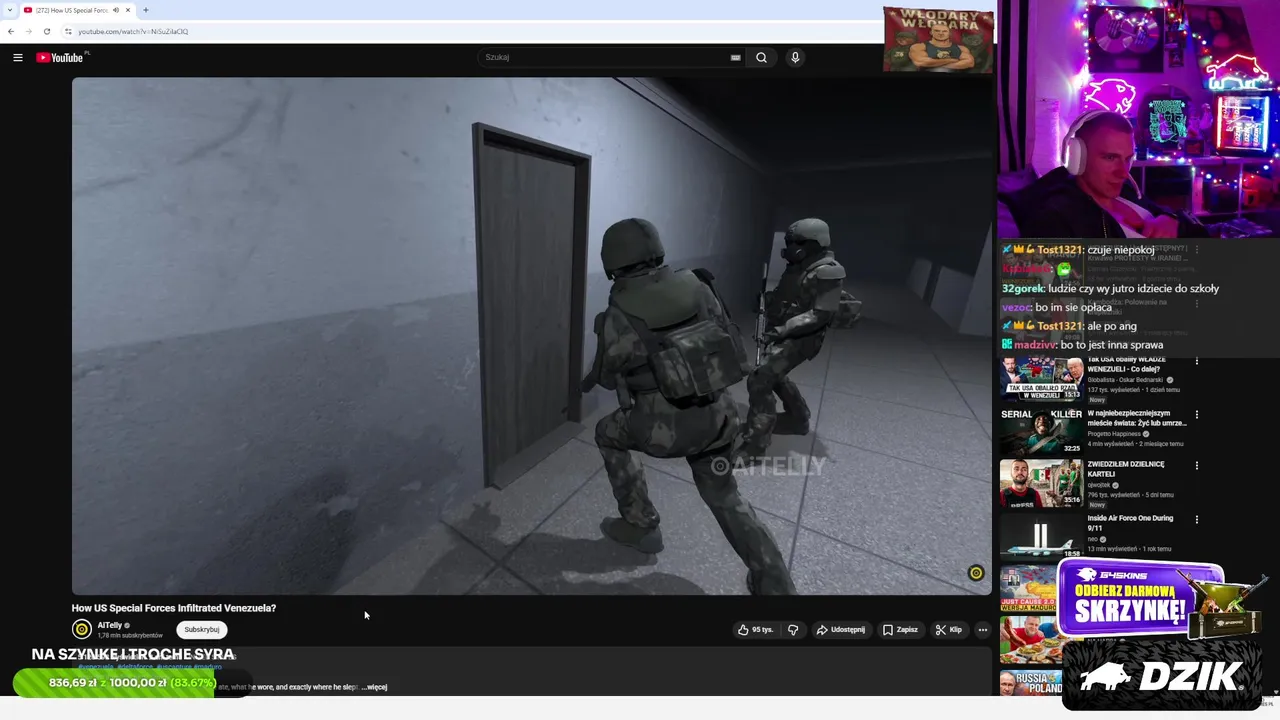Screen dimensions: 1280x720
Task: Open title 'W najniebezpieczniejszym mieście świata'
Action: click(x=1137, y=418)
